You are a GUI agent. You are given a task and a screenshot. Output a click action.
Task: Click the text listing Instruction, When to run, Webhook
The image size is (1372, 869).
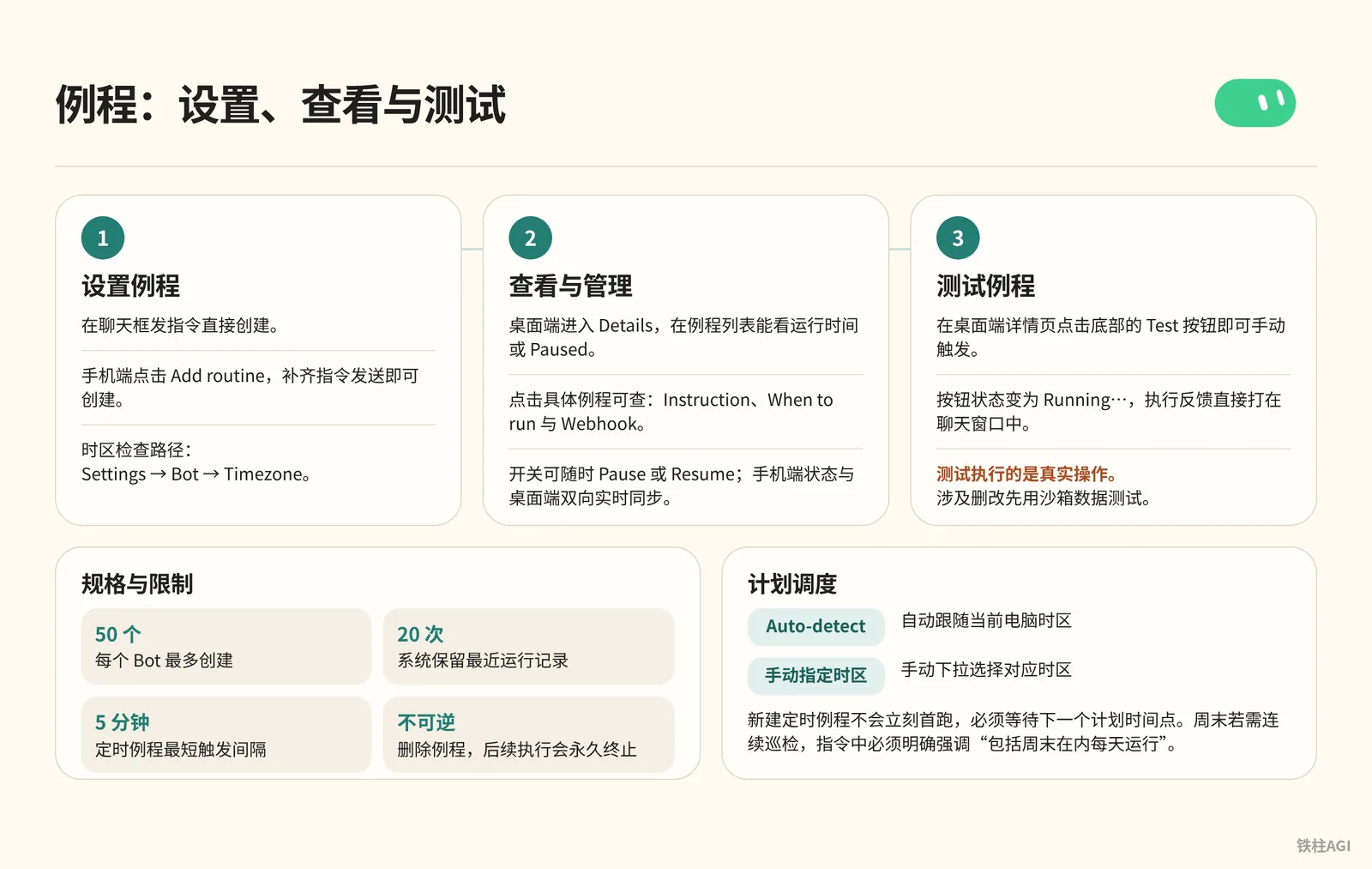671,412
